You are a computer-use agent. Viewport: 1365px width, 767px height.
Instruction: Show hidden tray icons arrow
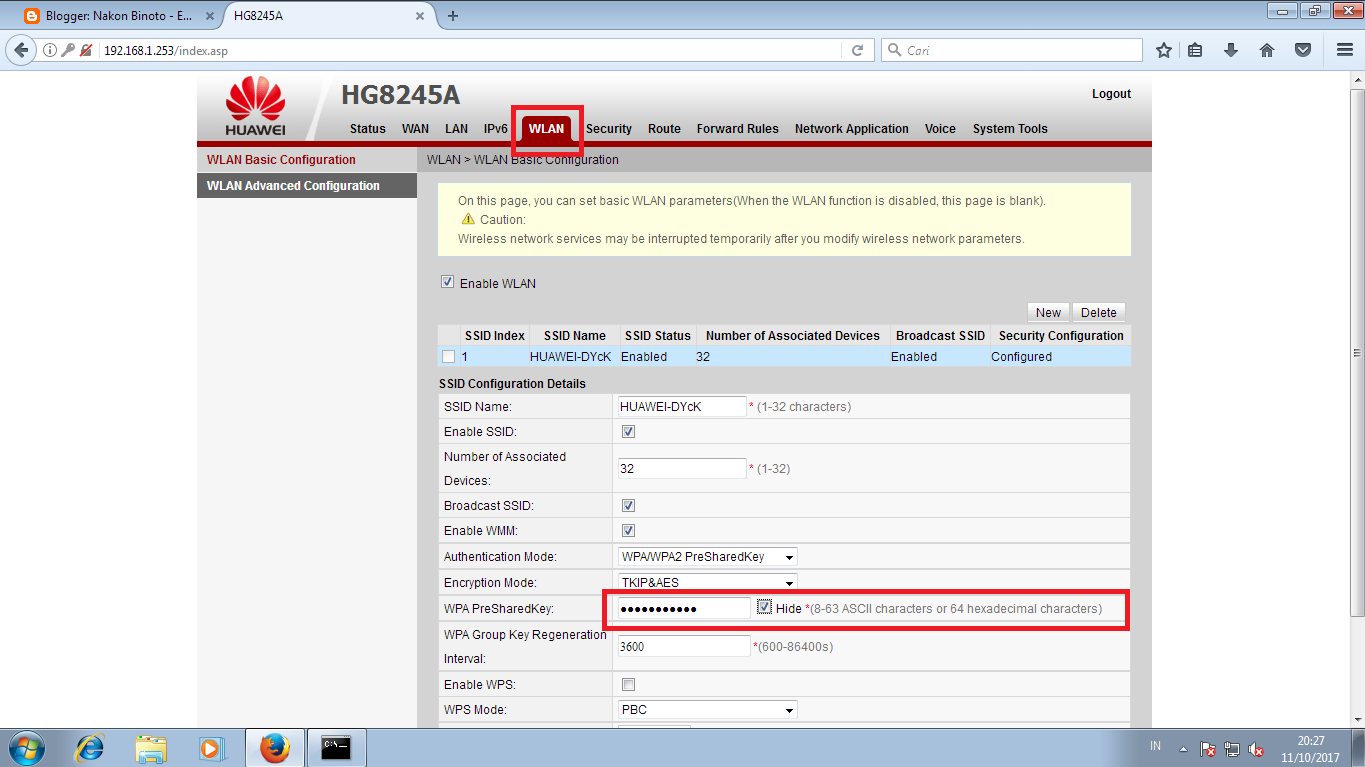1183,748
